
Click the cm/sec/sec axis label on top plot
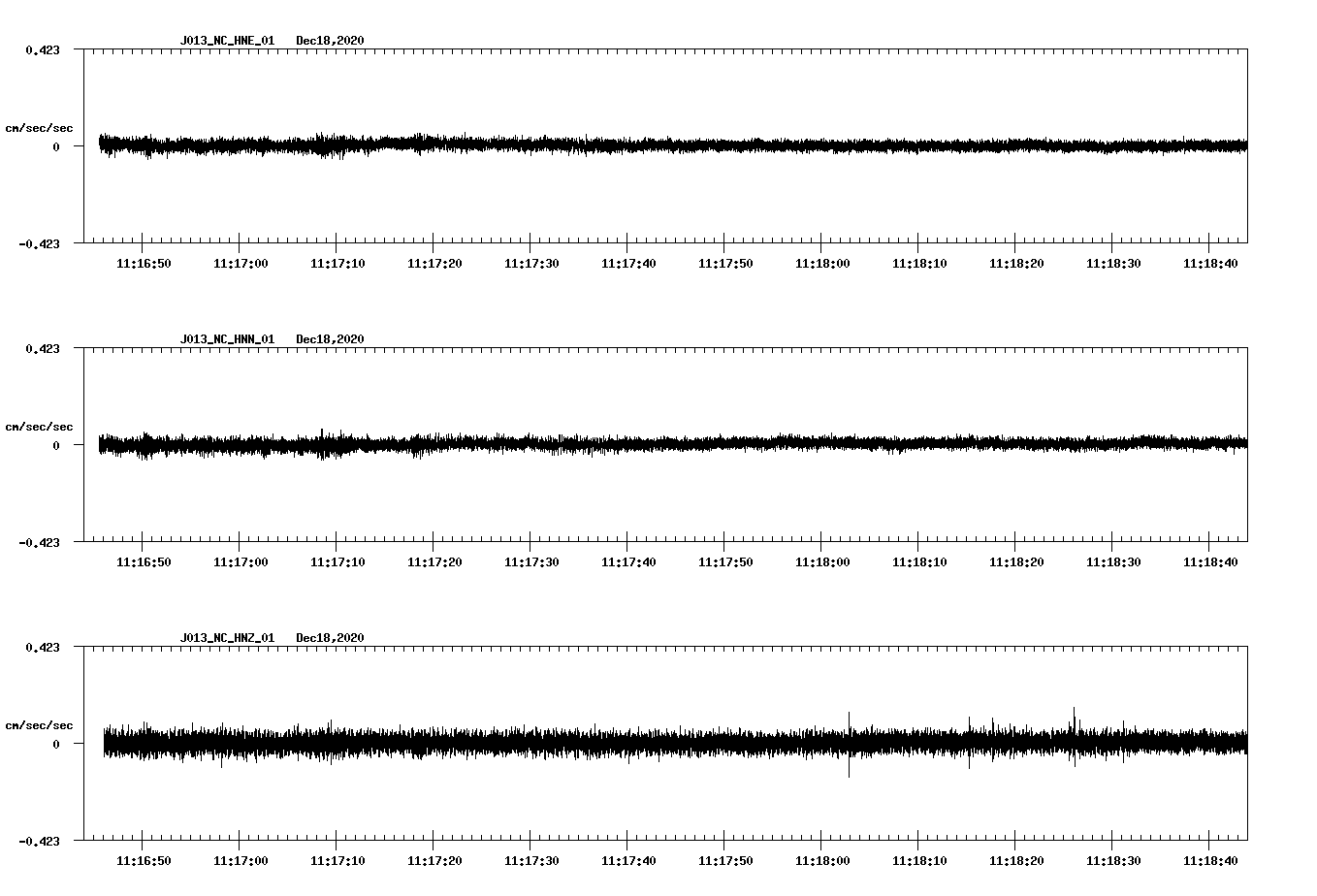point(40,128)
